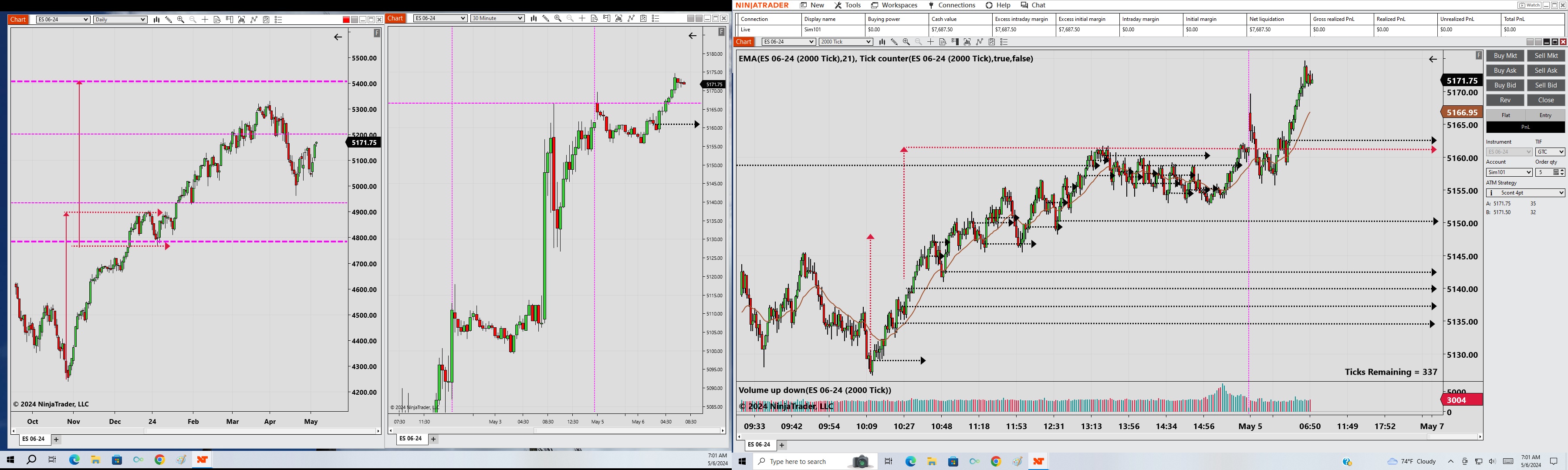Open data box icon in Daily chart toolbar
This screenshot has height=470, width=1568.
(x=217, y=20)
